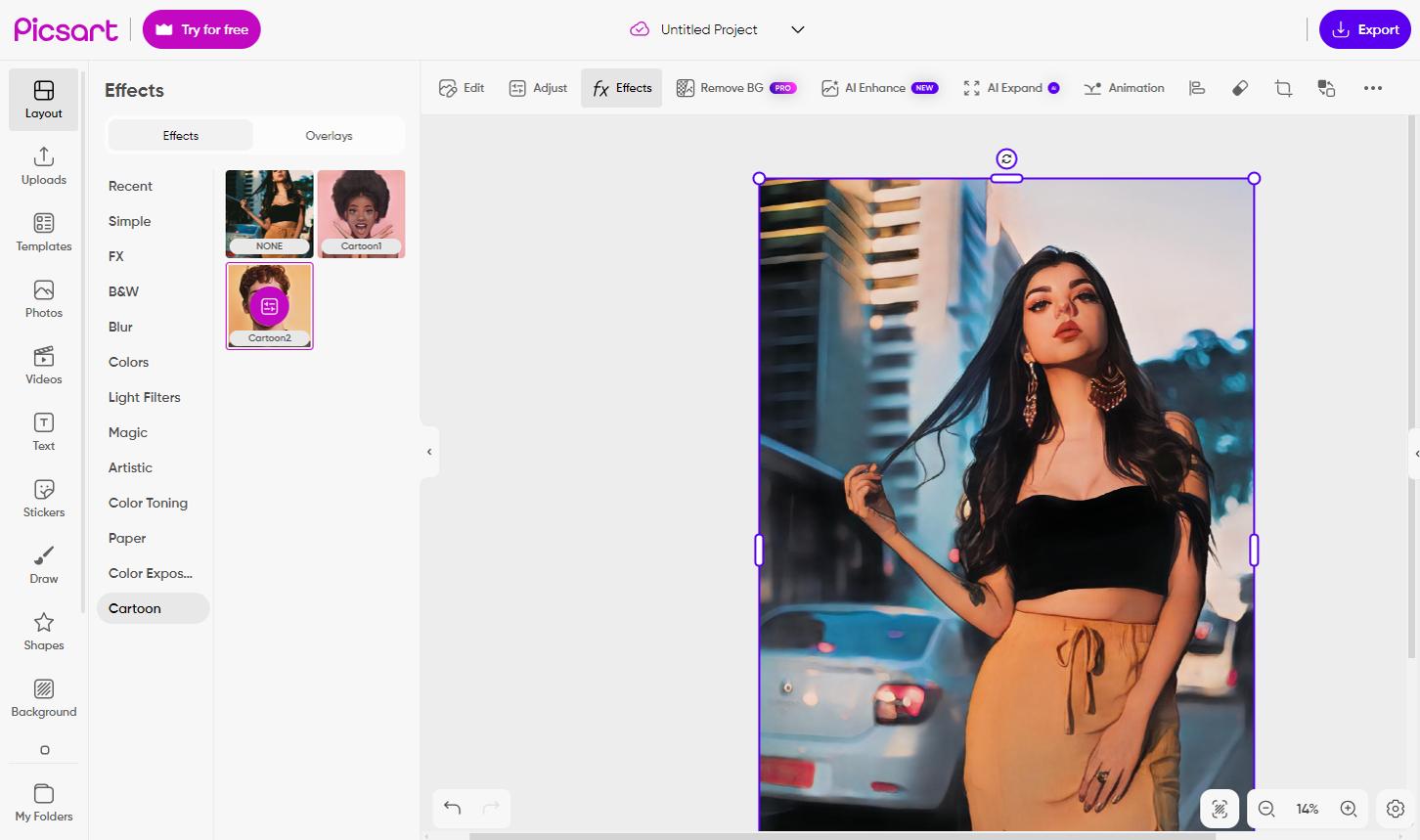
Task: Click the Try for free button
Action: point(201,29)
